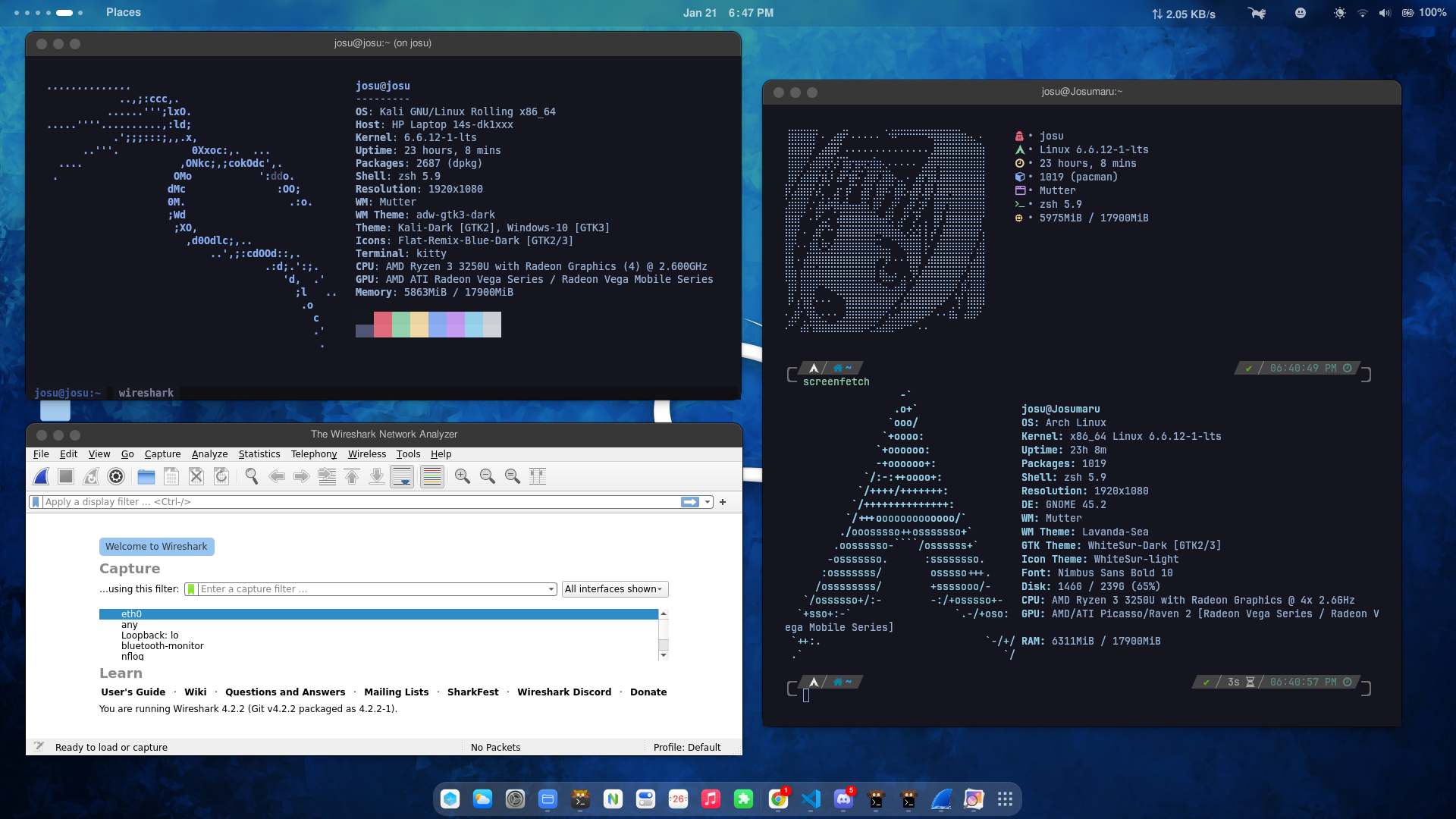Zoom out Wireshark text

pos(488,476)
